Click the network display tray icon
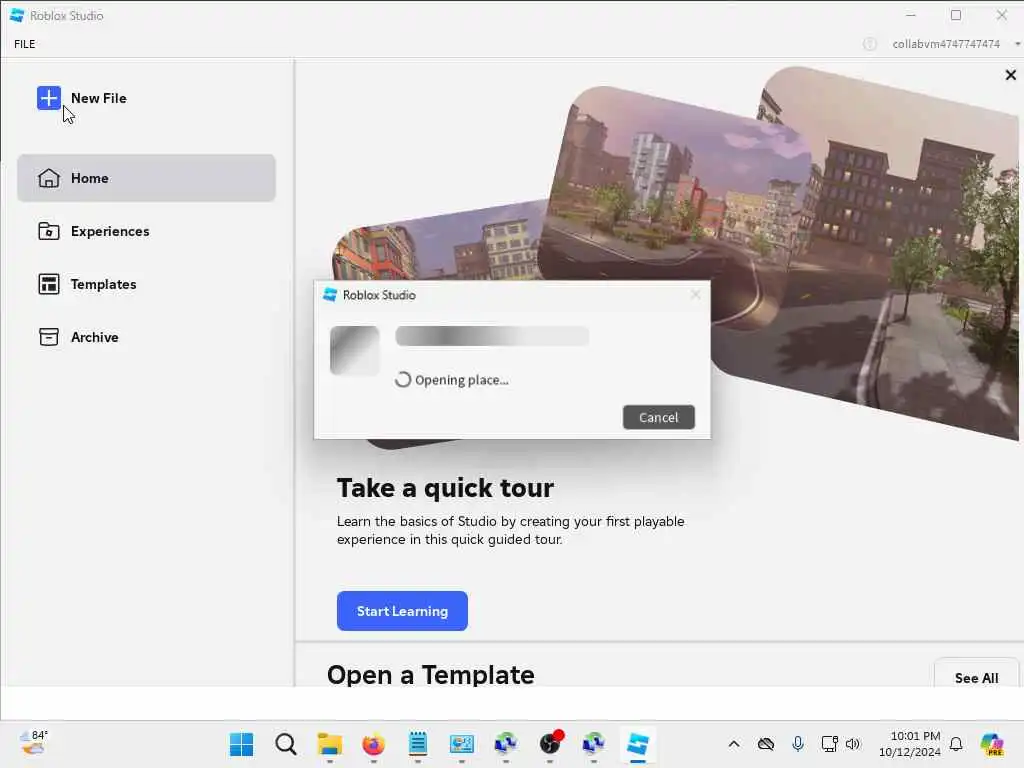Viewport: 1024px width, 768px height. tap(829, 744)
